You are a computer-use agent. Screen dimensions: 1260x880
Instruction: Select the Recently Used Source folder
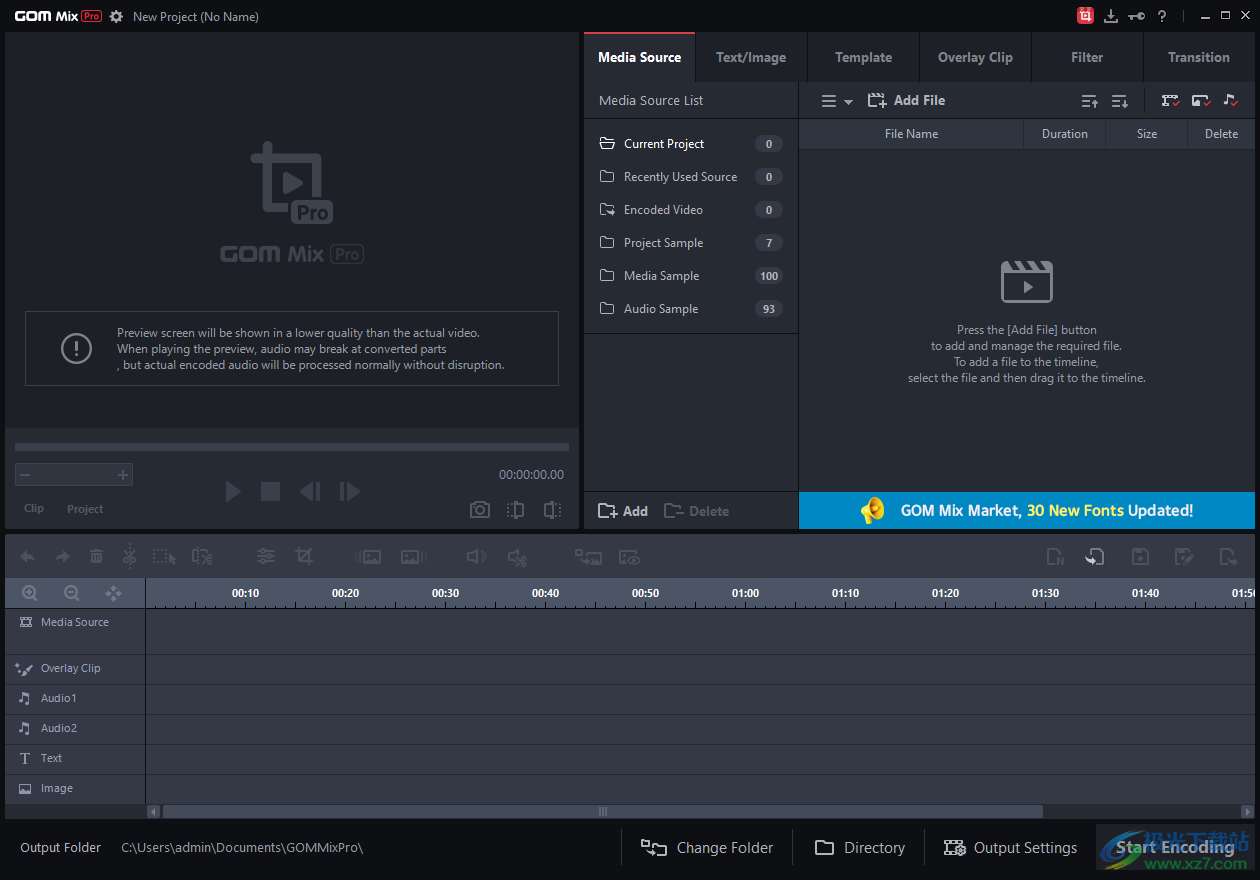coord(691,177)
